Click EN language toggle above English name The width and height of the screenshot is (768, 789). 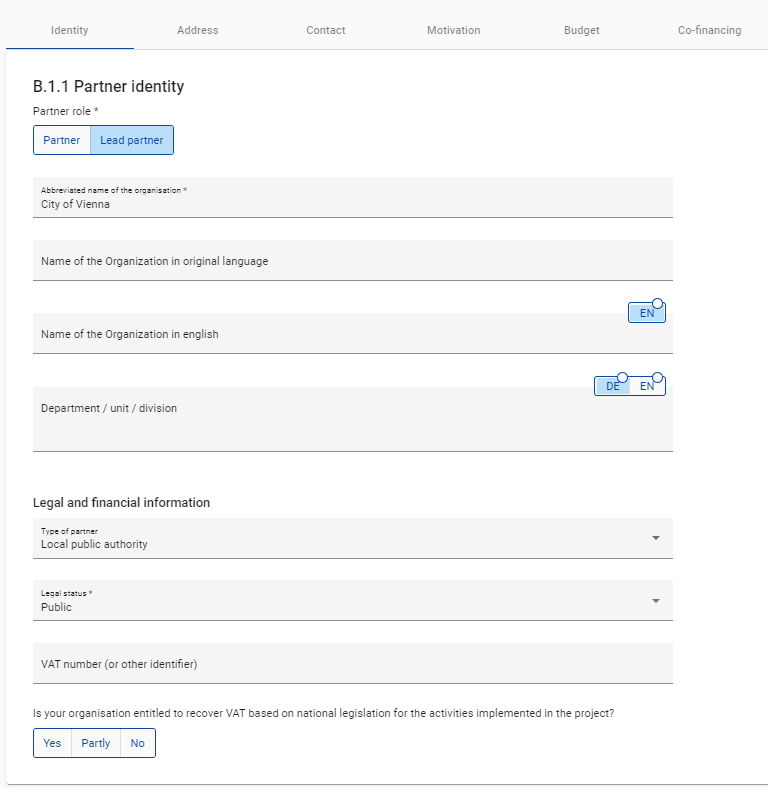(x=647, y=313)
